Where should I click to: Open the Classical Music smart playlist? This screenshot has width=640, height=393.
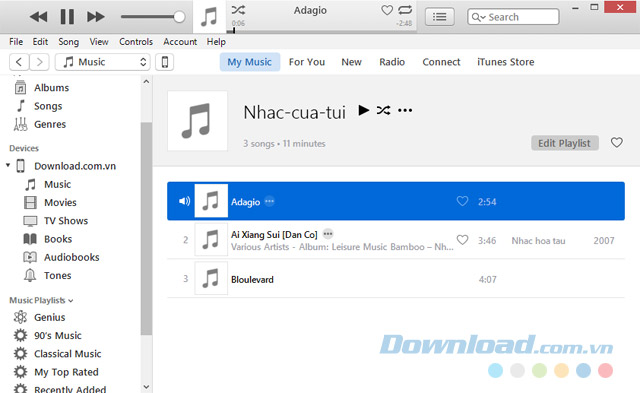point(67,354)
